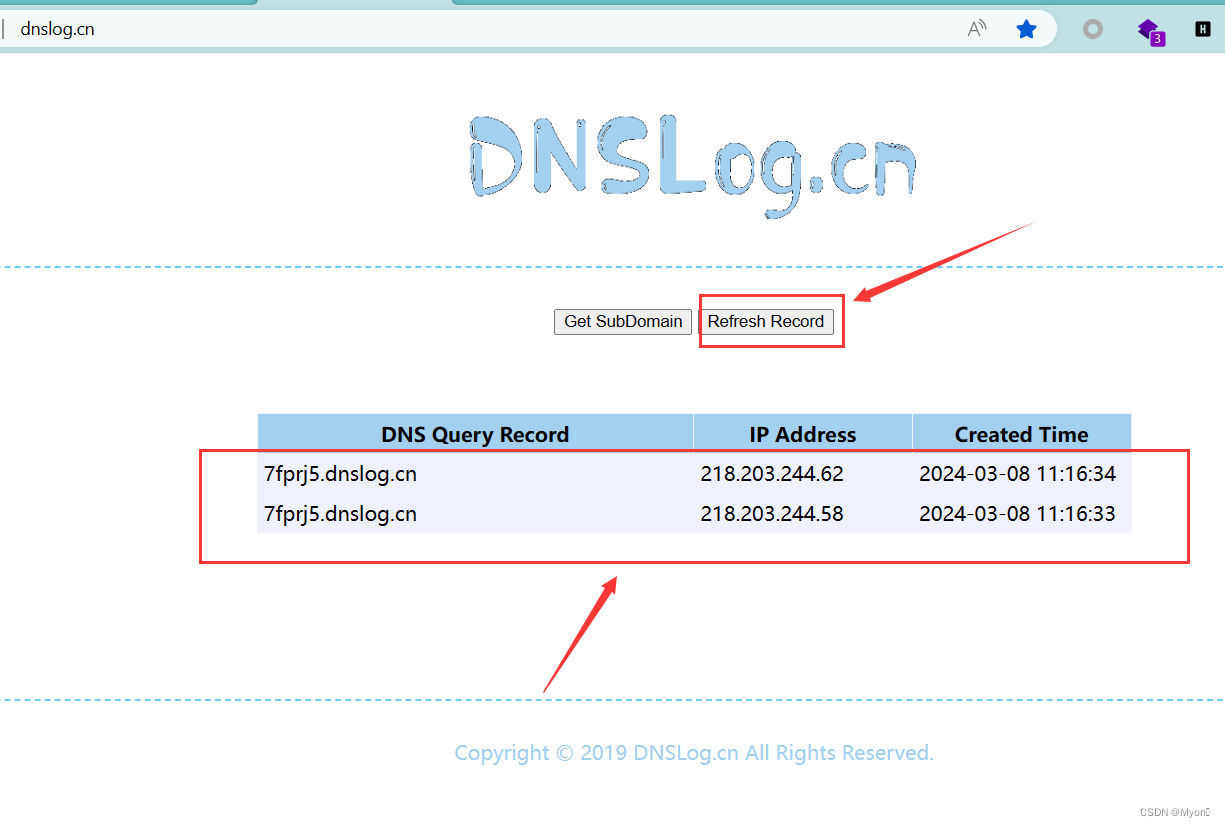Click the black H extension icon
Screen dimensions: 1225x827
(1203, 29)
